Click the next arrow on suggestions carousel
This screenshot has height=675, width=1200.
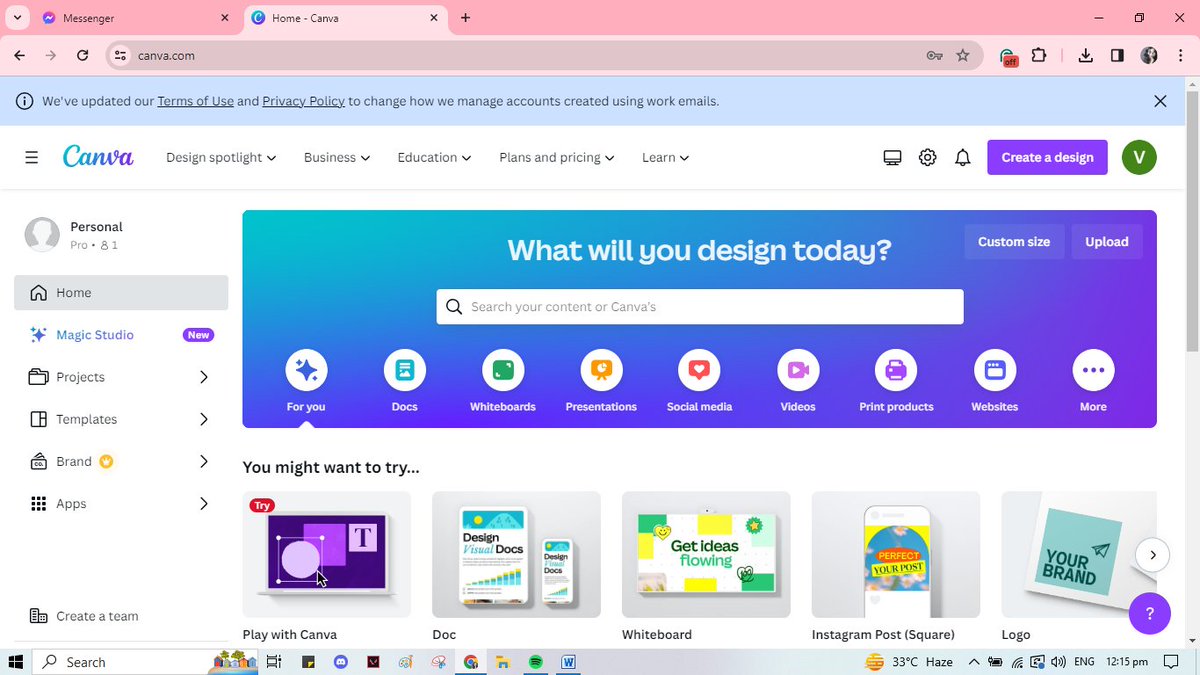click(x=1153, y=555)
